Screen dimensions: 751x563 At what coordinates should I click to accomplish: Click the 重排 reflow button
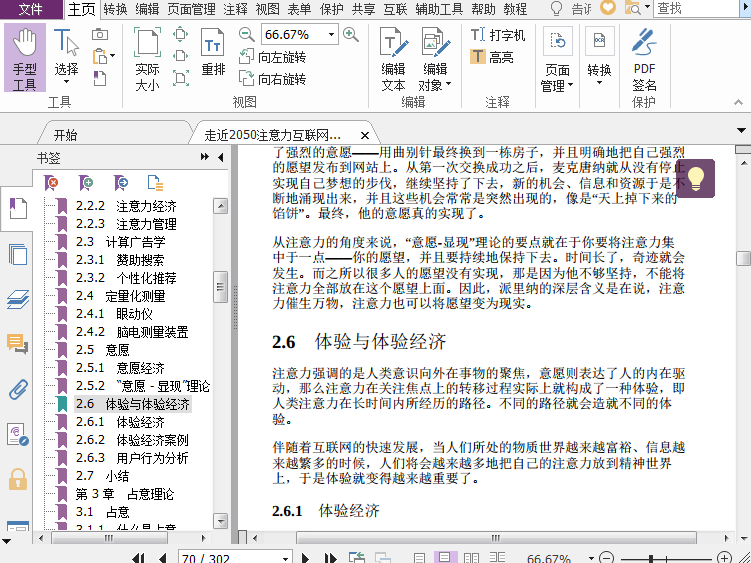(x=213, y=52)
